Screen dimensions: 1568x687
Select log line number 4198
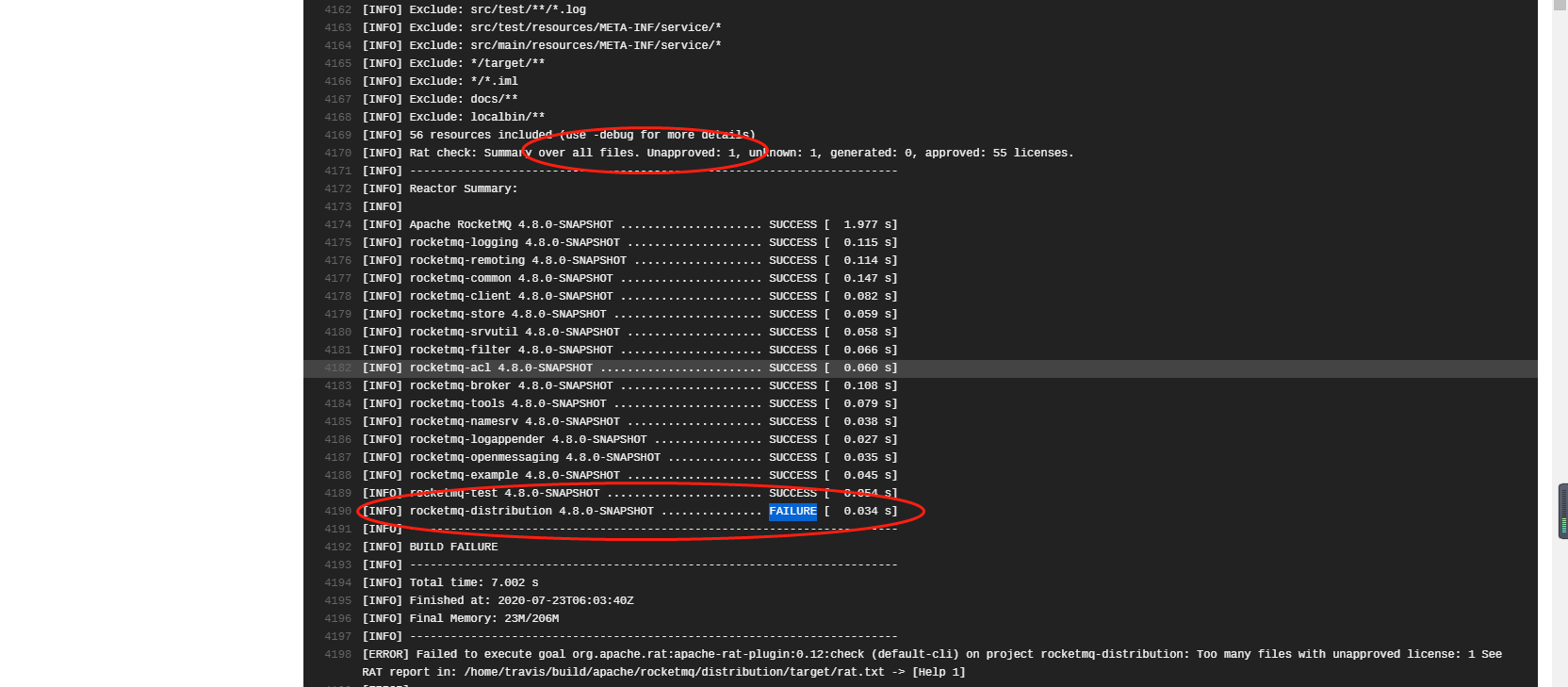tap(337, 654)
